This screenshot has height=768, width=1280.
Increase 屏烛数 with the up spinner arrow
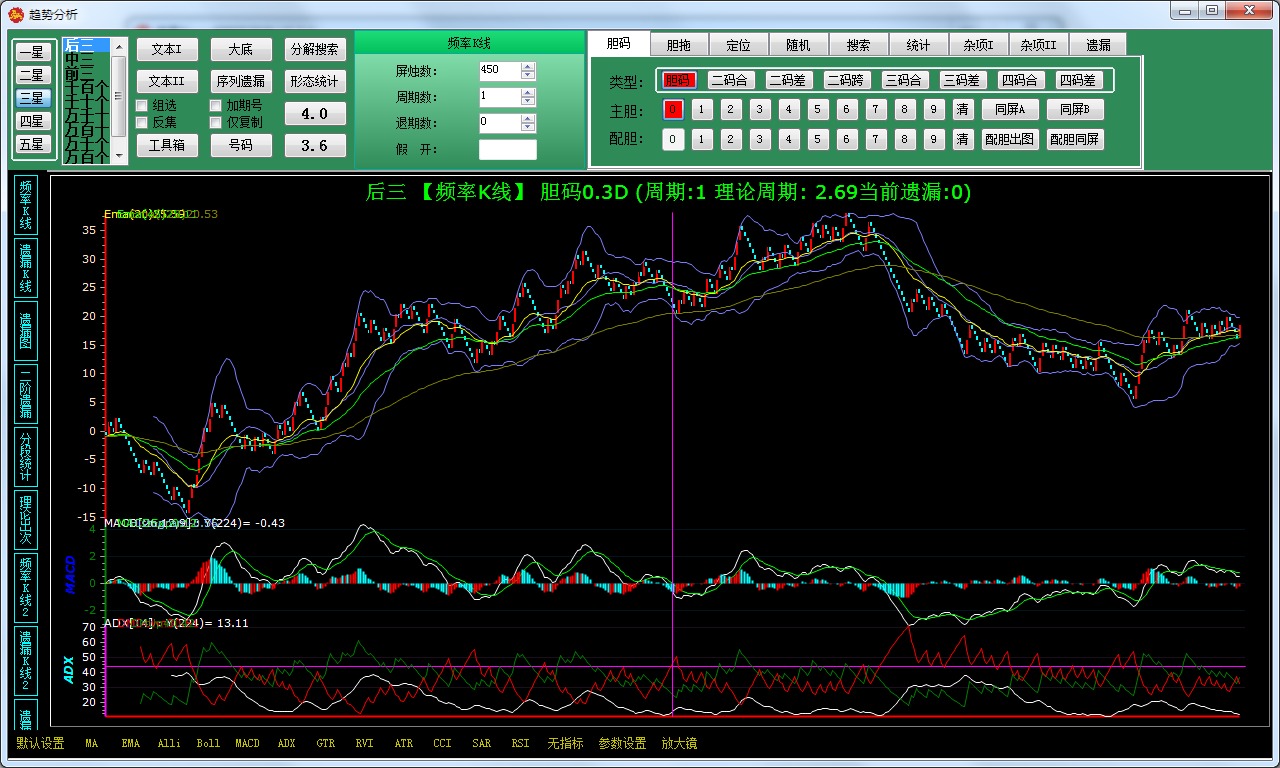(528, 66)
